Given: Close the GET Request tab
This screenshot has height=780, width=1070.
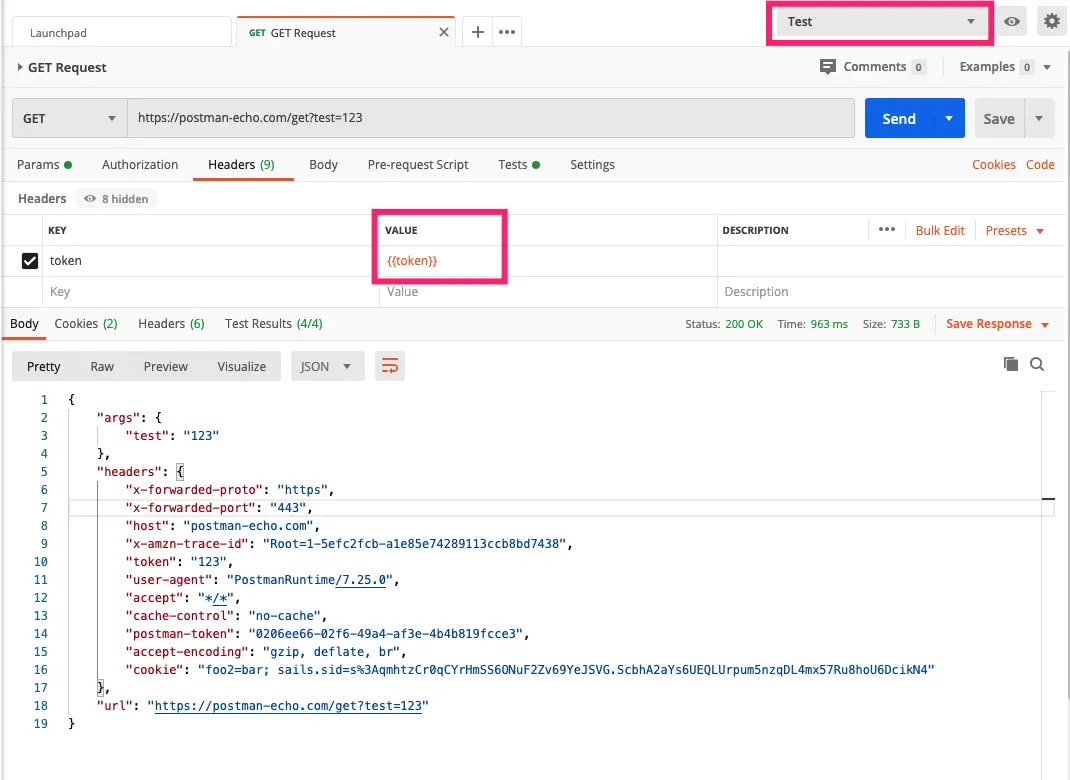Looking at the screenshot, I should [x=444, y=32].
